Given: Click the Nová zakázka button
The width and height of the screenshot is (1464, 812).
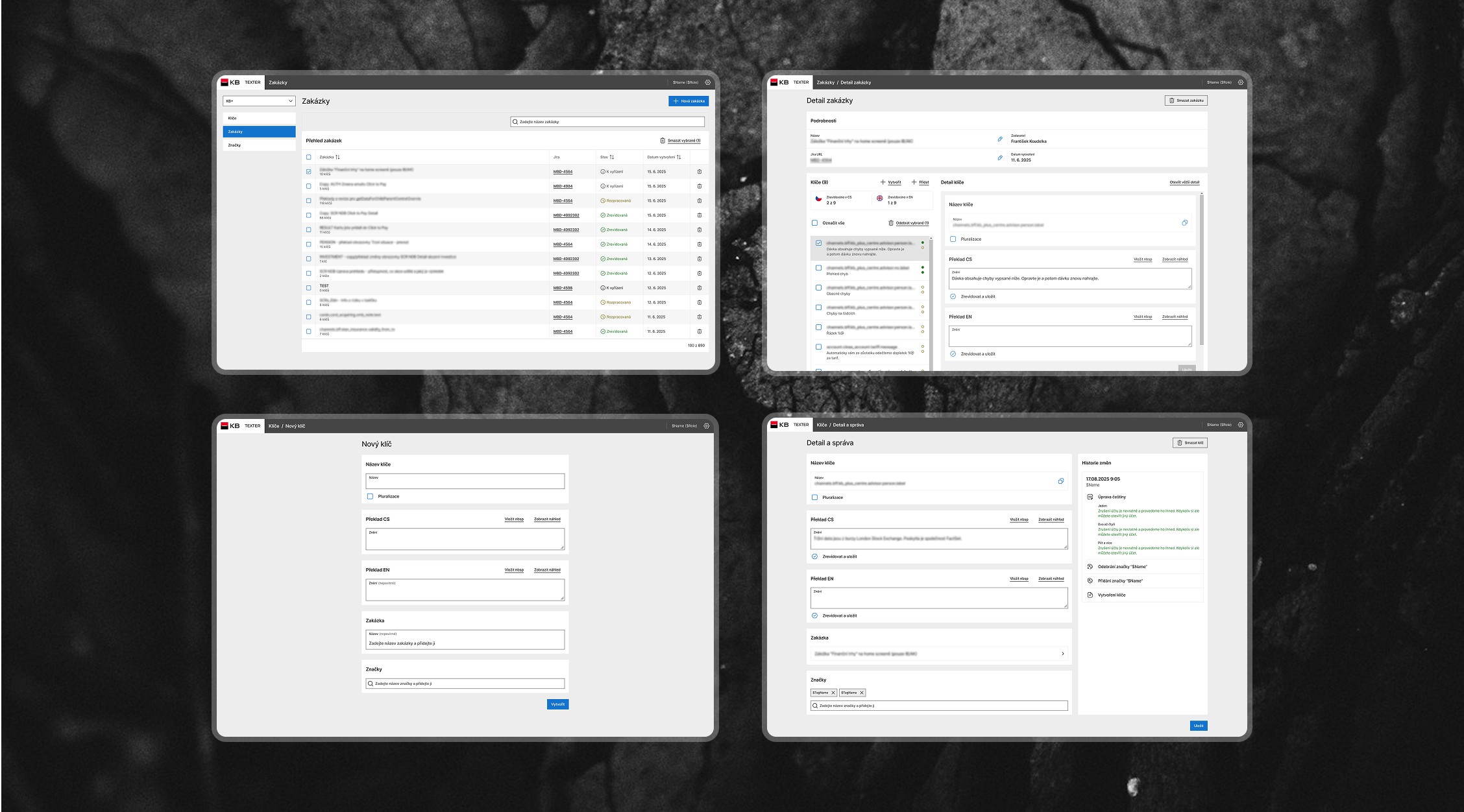Looking at the screenshot, I should tap(689, 101).
